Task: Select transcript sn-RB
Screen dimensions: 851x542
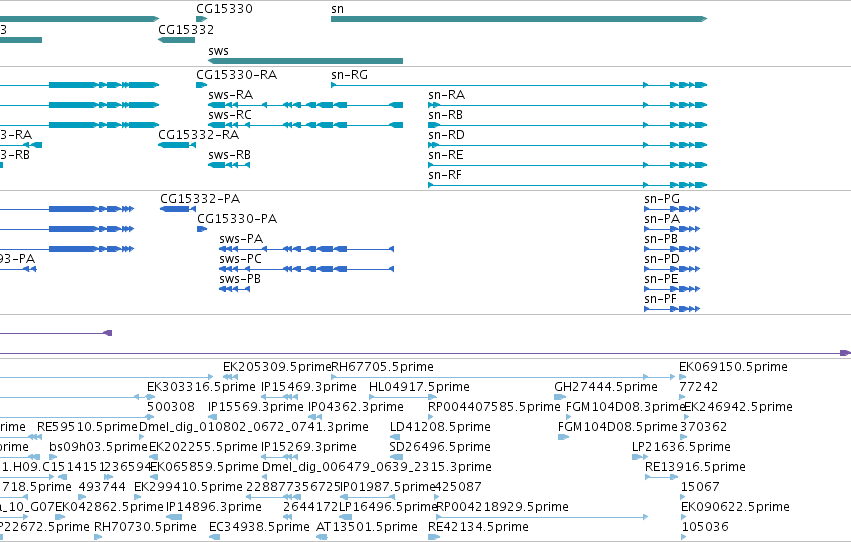Action: point(568,125)
